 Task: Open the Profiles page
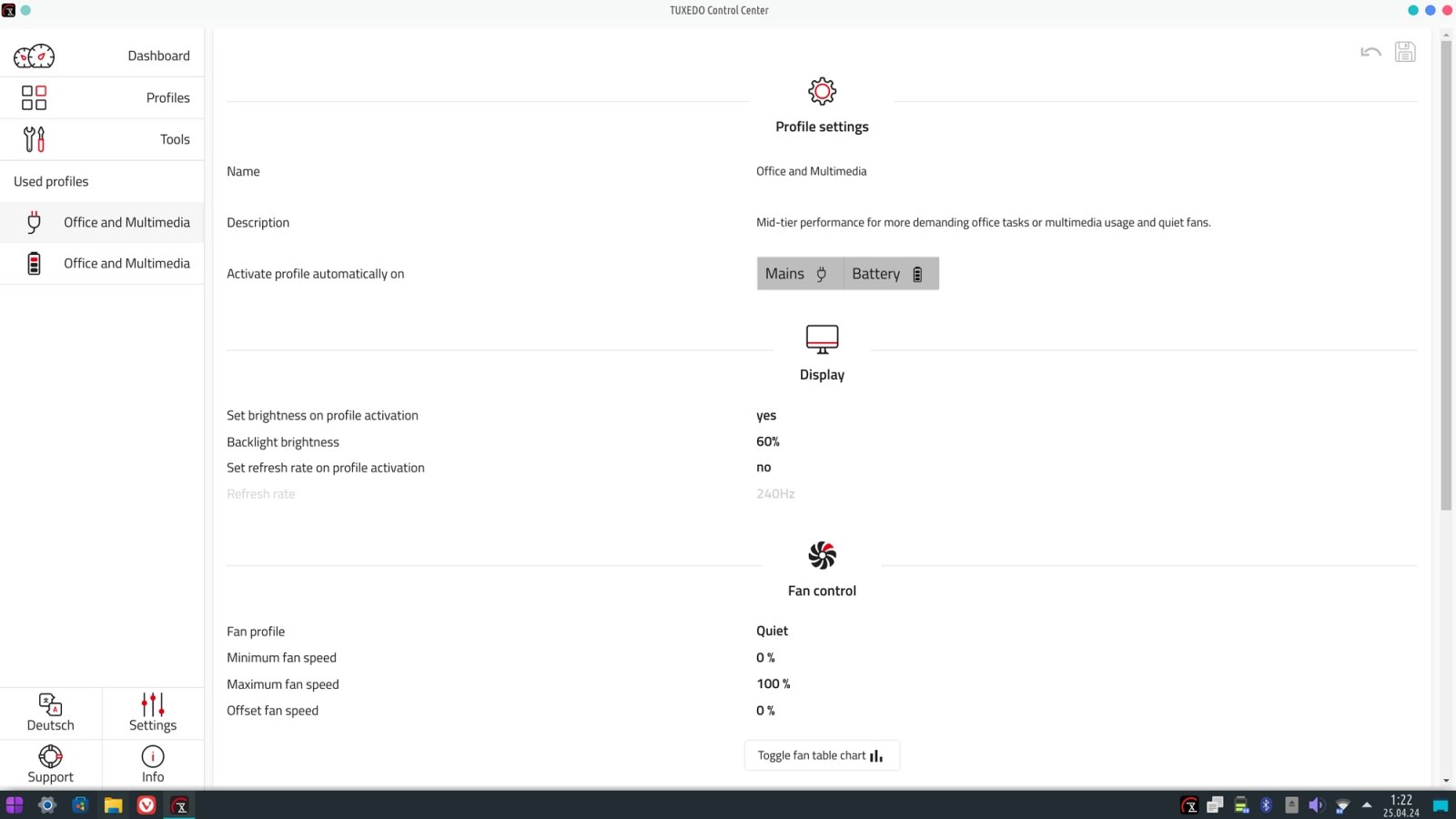tap(102, 97)
